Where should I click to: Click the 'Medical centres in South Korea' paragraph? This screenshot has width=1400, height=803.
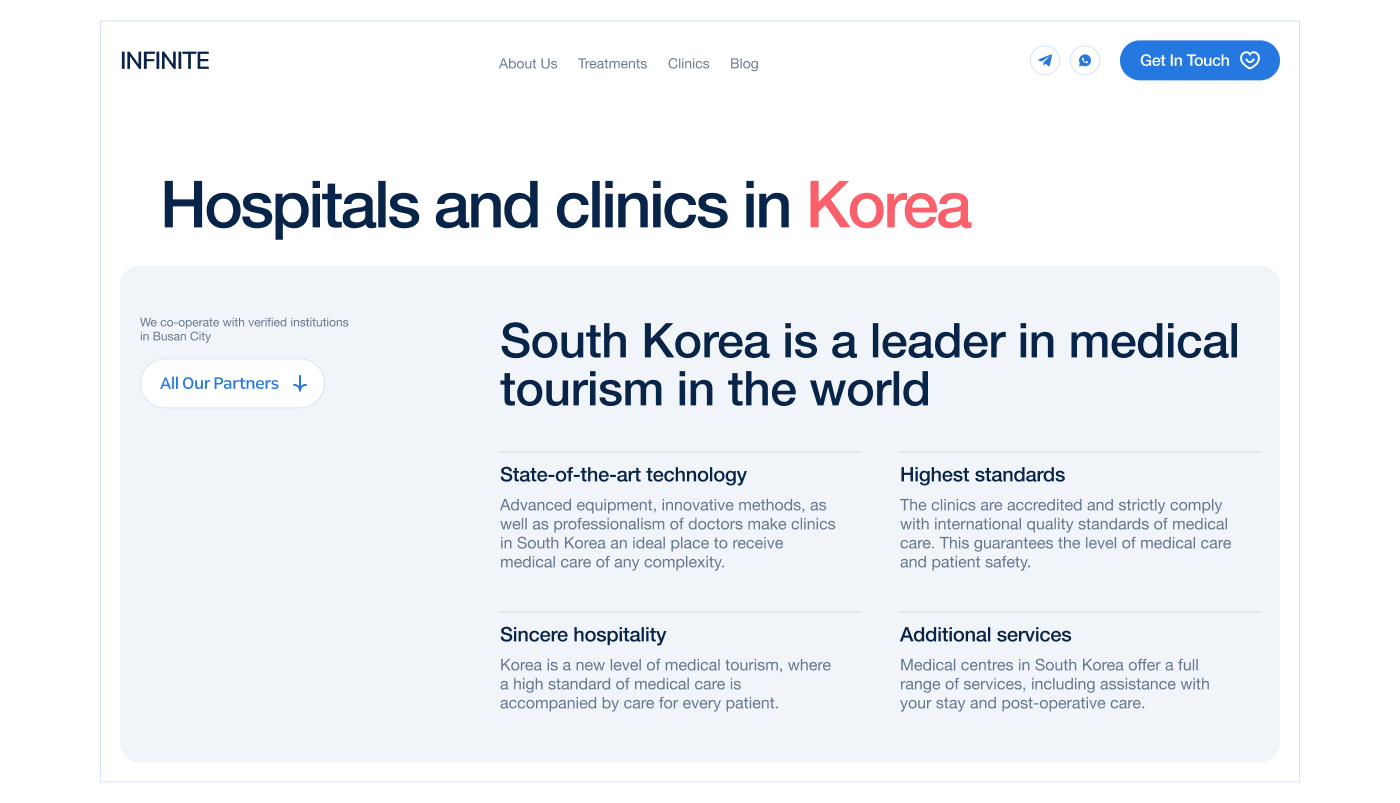(1055, 684)
